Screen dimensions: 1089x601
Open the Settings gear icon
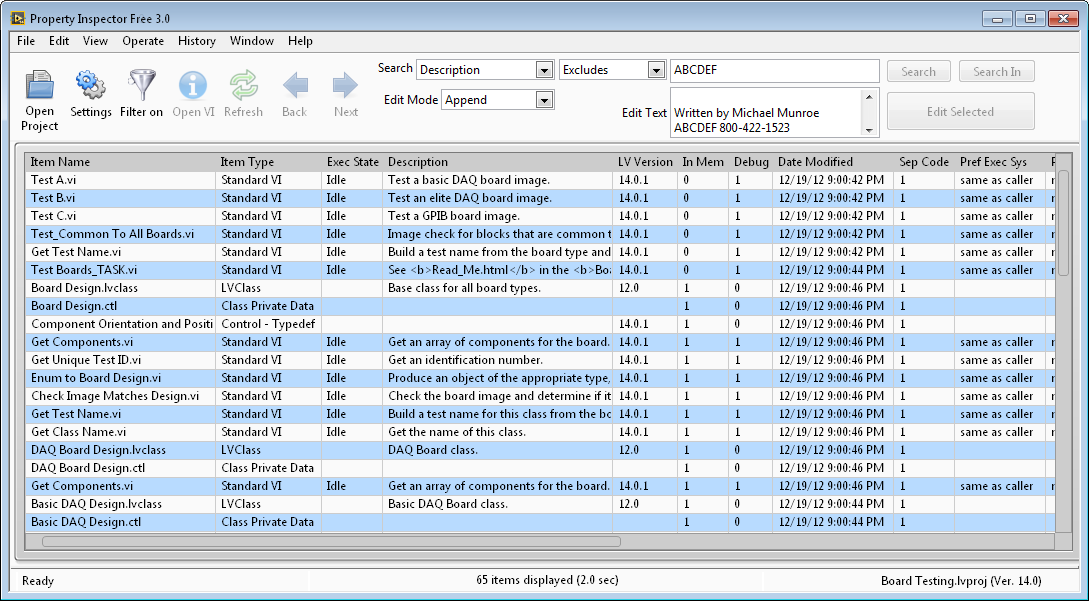tap(91, 86)
